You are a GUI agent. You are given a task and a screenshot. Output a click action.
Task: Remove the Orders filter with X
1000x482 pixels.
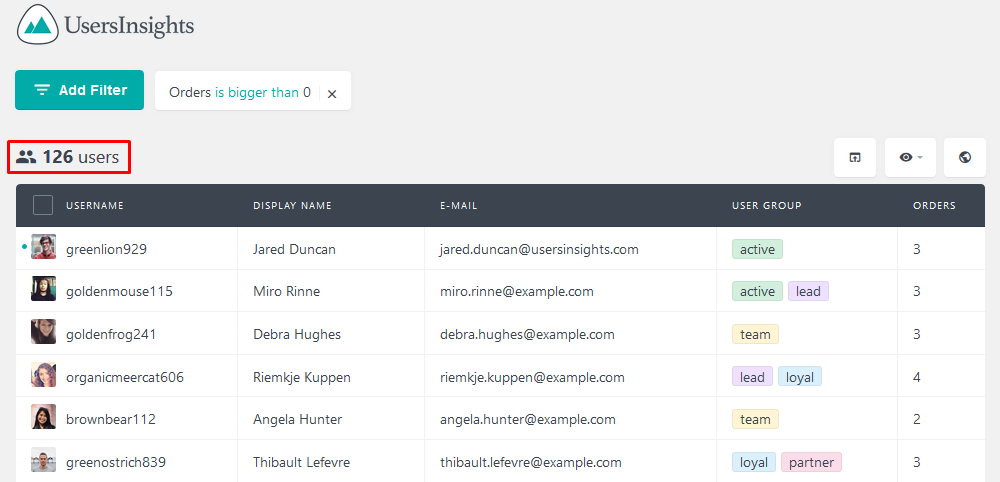coord(332,94)
